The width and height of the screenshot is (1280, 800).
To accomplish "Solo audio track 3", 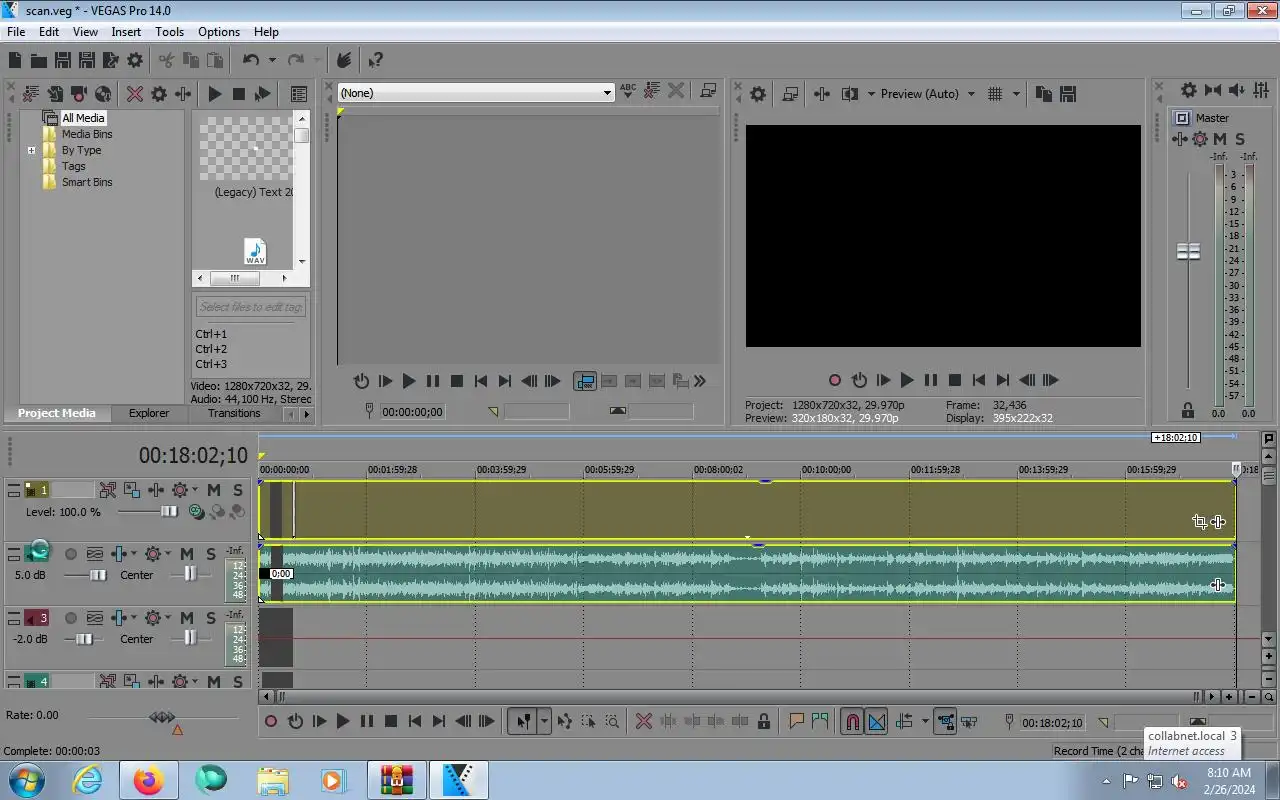I will [x=210, y=618].
